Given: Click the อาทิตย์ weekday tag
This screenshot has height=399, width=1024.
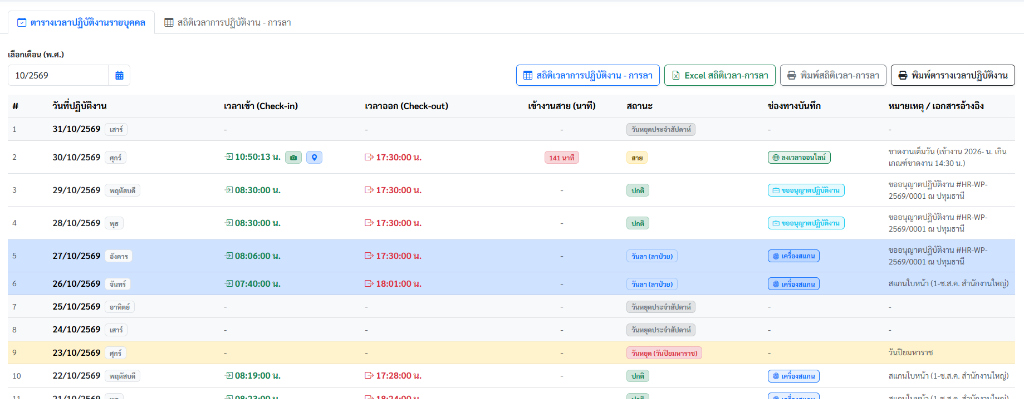Looking at the screenshot, I should [x=120, y=306].
